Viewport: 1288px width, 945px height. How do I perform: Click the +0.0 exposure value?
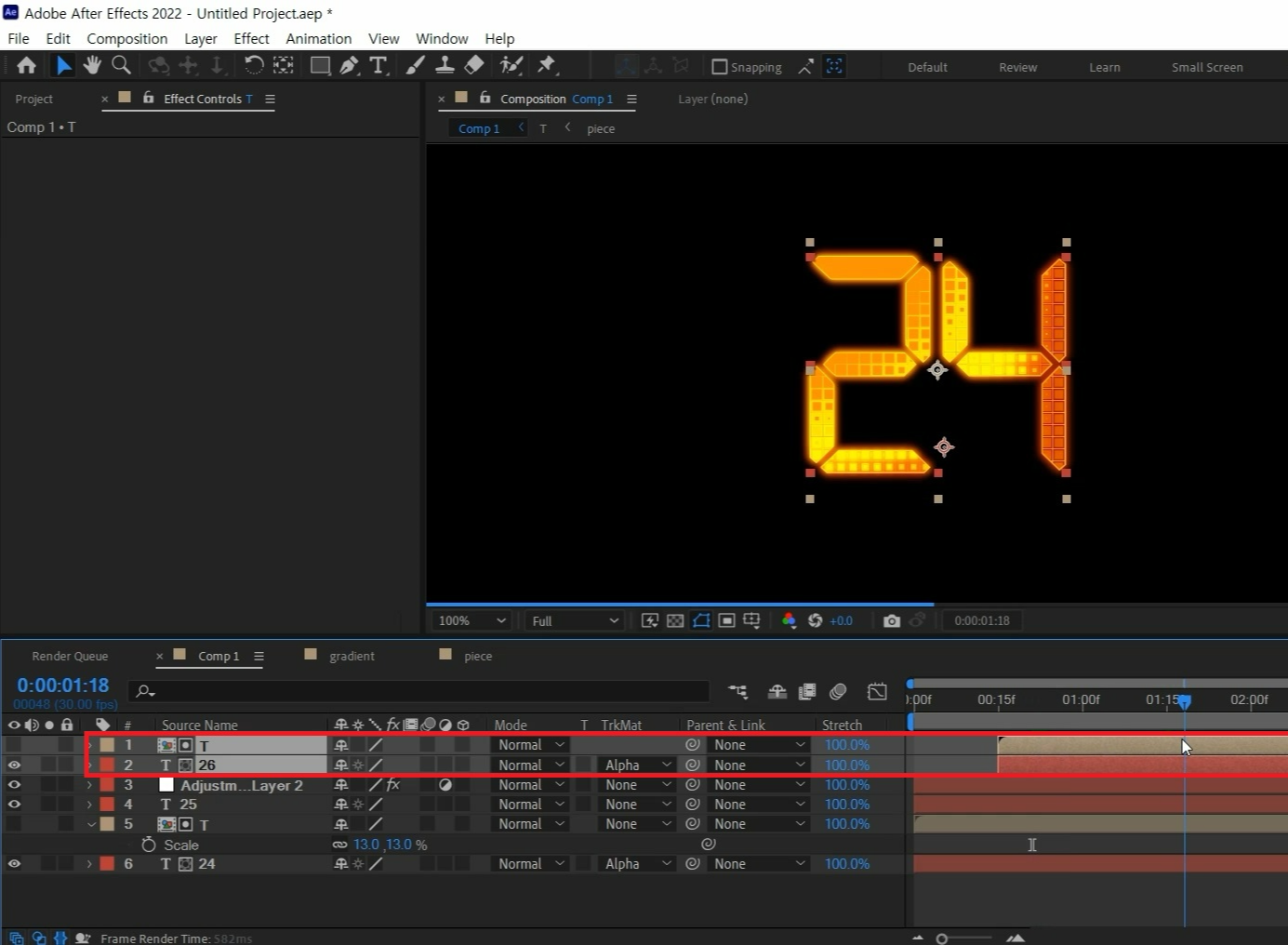[841, 620]
